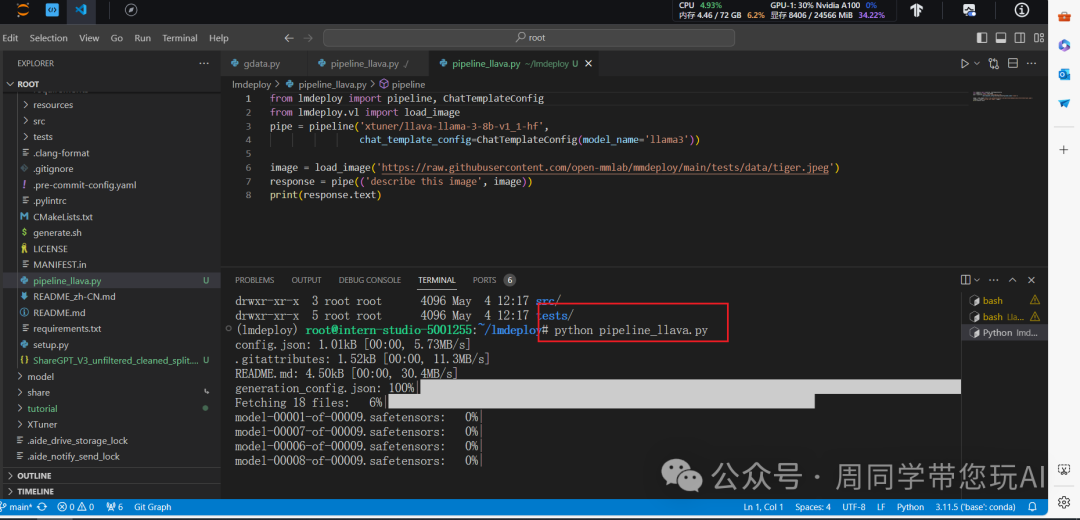Toggle the primary side bar layout icon
1080x520 pixels.
pyautogui.click(x=981, y=38)
